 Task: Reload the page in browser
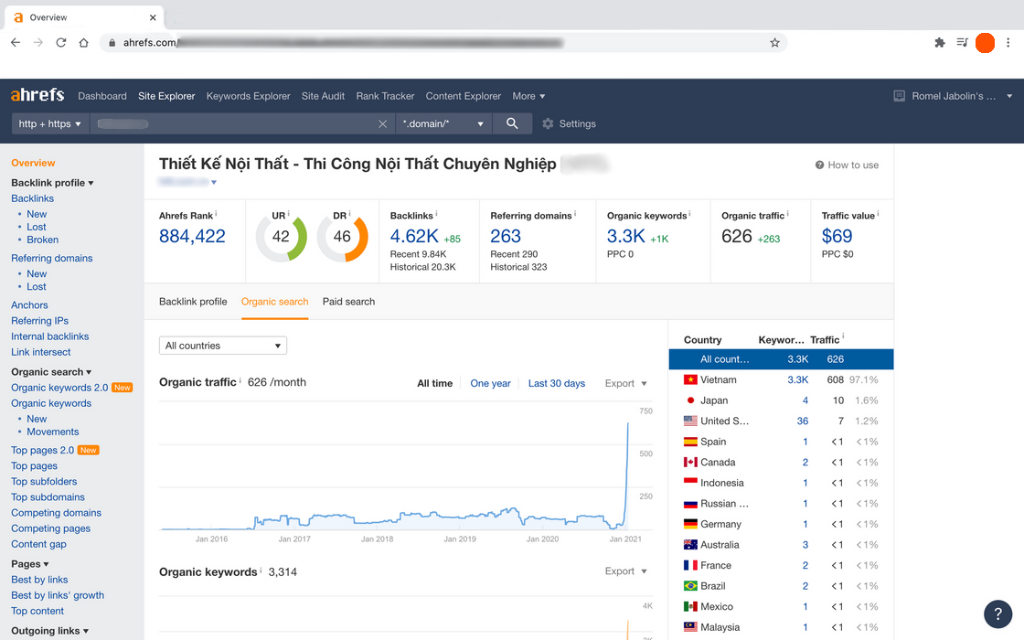tap(61, 43)
